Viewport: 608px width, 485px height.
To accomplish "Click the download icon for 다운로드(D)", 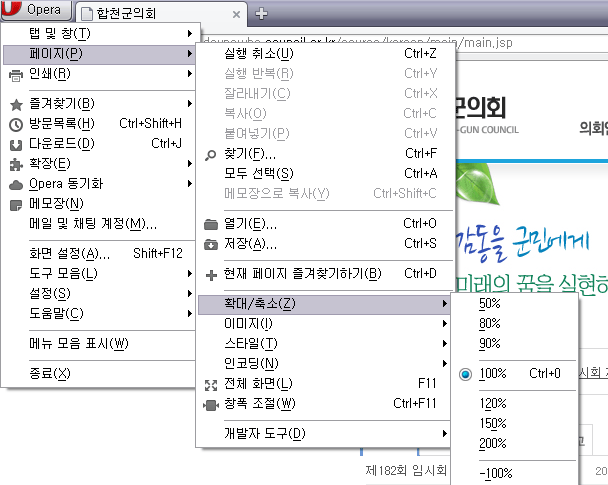I will click(x=16, y=145).
